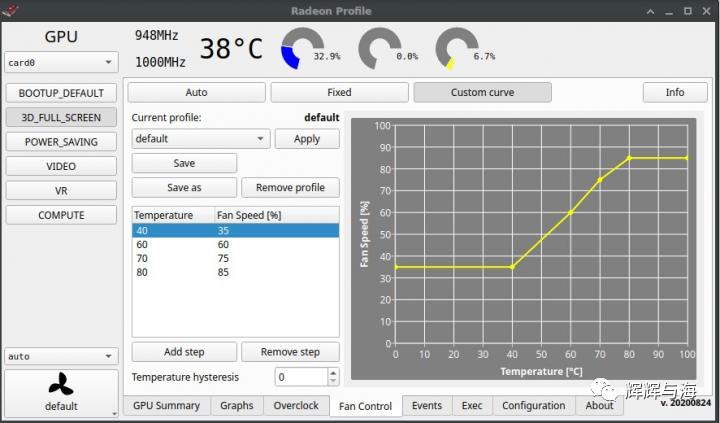Click the blue 32.9% gauge
This screenshot has width=720, height=423.
[303, 49]
